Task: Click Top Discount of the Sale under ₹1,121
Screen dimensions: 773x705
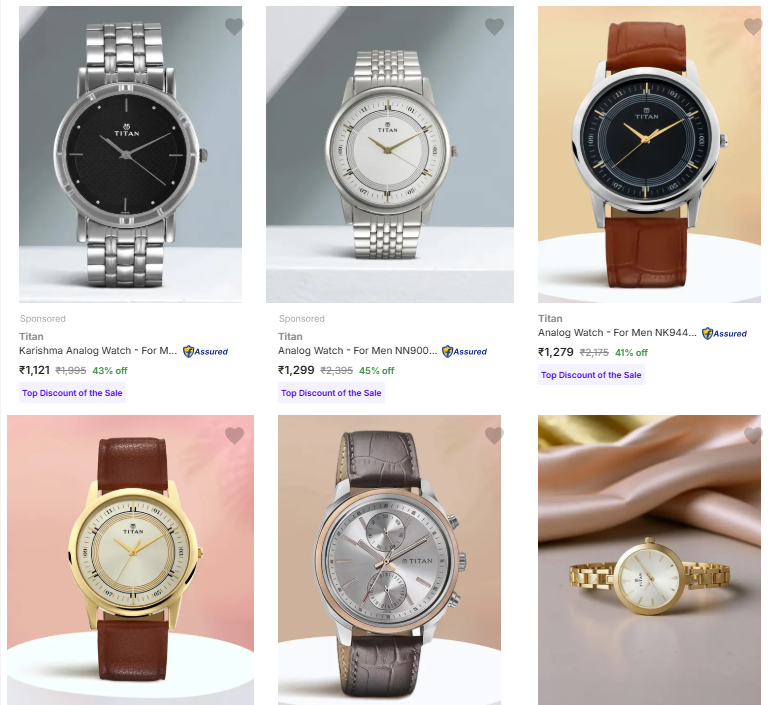Action: tap(72, 393)
